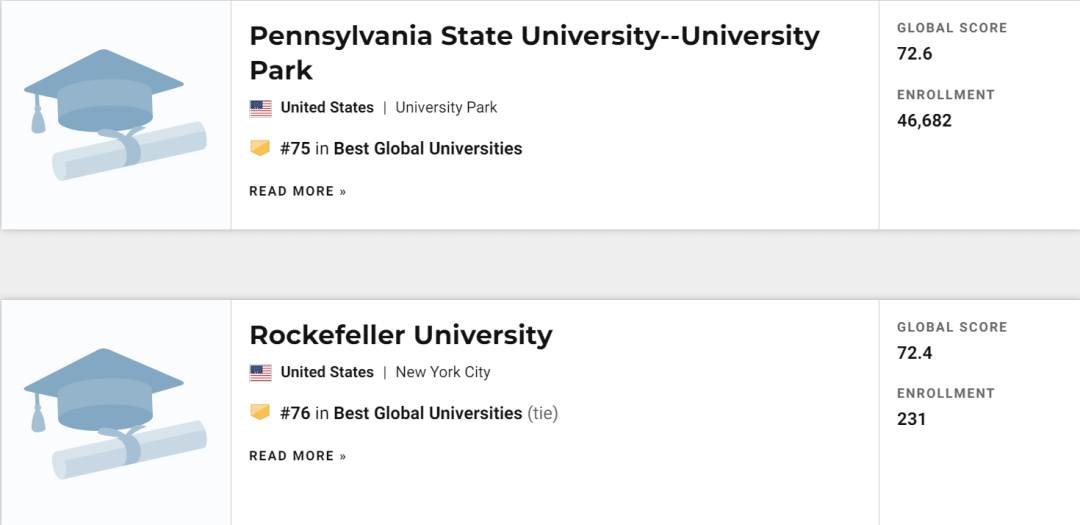Click the Rockefeller University graduation cap icon
This screenshot has width=1080, height=525.
[x=103, y=392]
